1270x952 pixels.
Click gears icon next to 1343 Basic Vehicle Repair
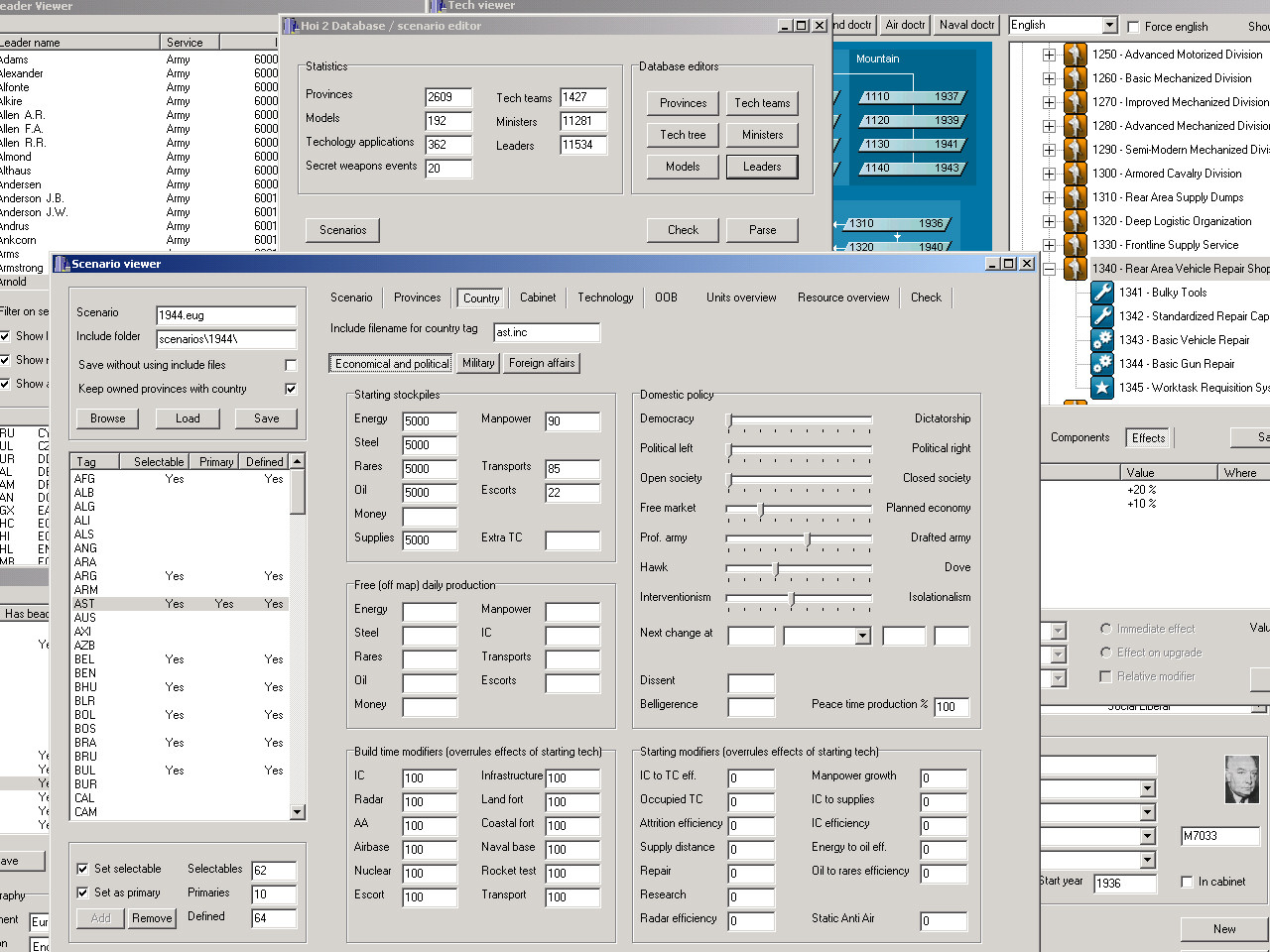pos(1101,340)
